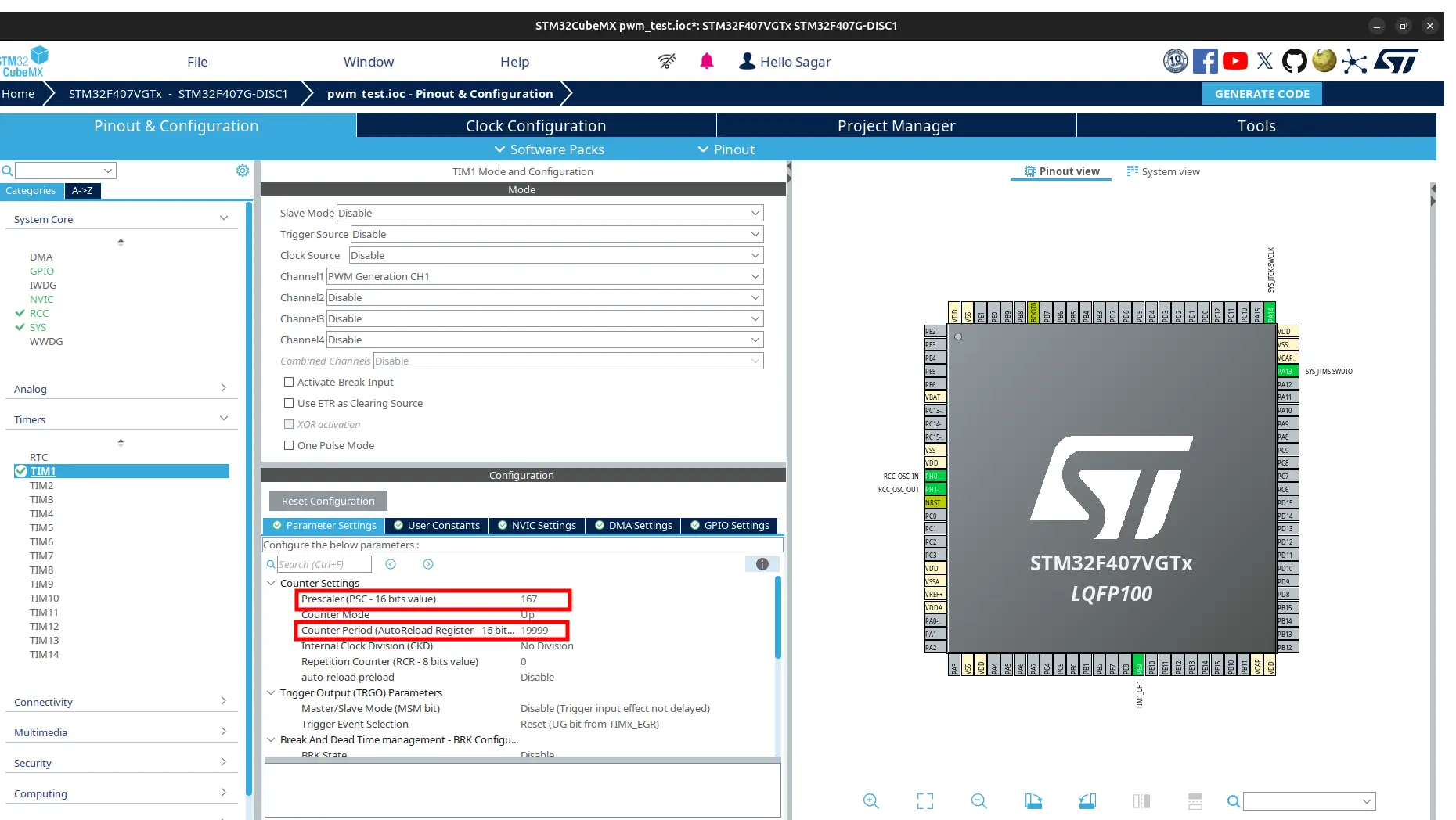The width and height of the screenshot is (1456, 820).
Task: Rotate the chip clockwise
Action: pyautogui.click(x=1033, y=801)
